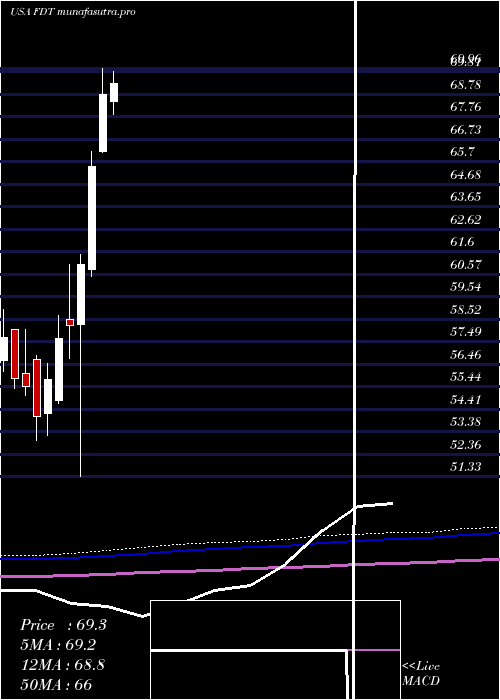500x700 pixels.
Task: Select the '12MA : 68.8' value
Action: (x=63, y=665)
